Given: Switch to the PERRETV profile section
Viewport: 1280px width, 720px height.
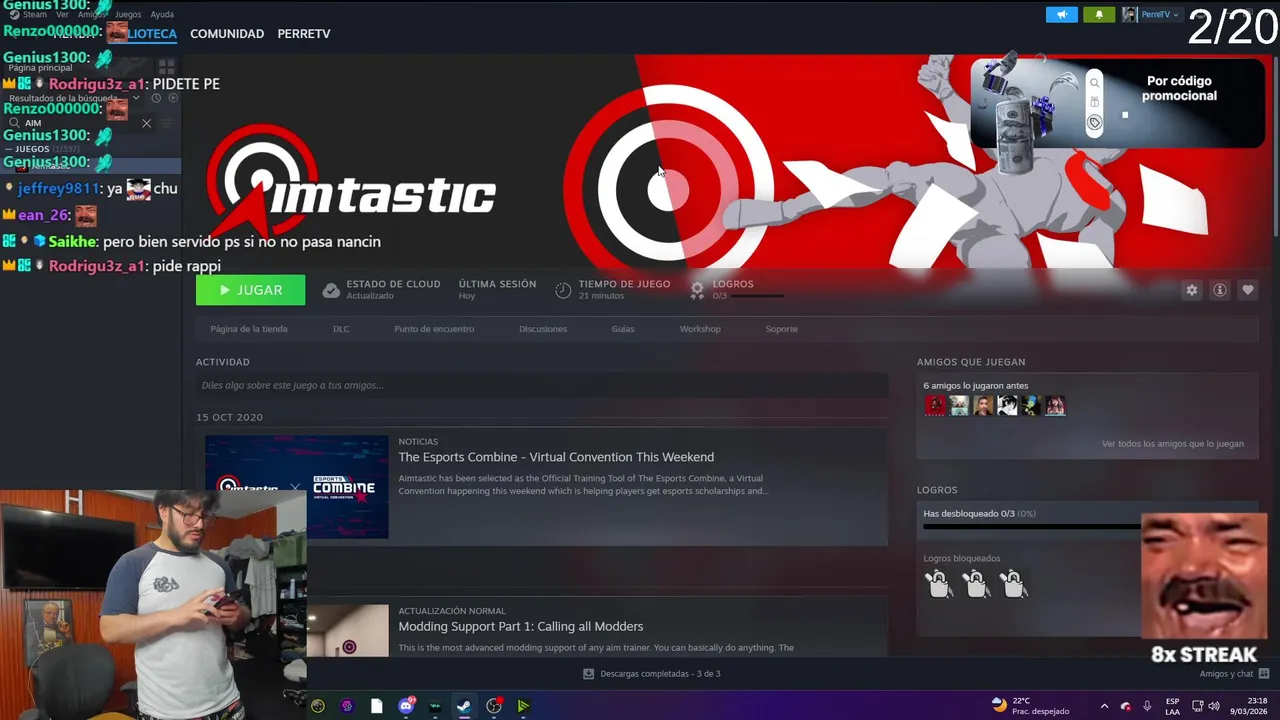Looking at the screenshot, I should tap(304, 33).
